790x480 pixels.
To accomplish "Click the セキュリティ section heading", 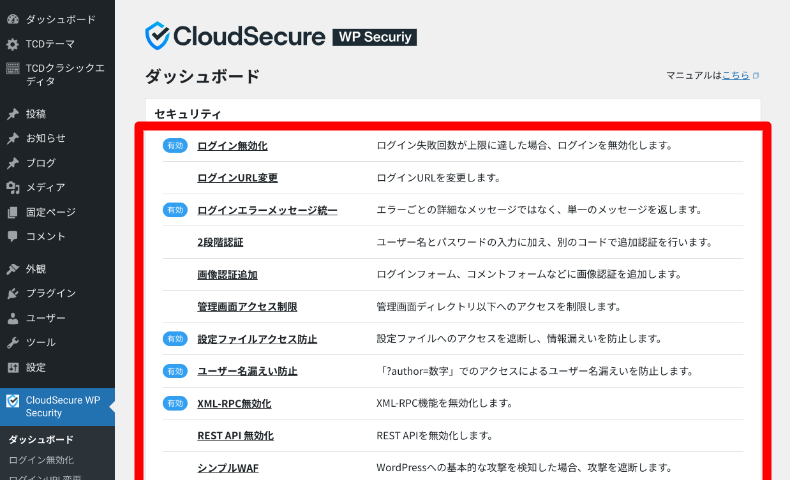I will click(188, 114).
